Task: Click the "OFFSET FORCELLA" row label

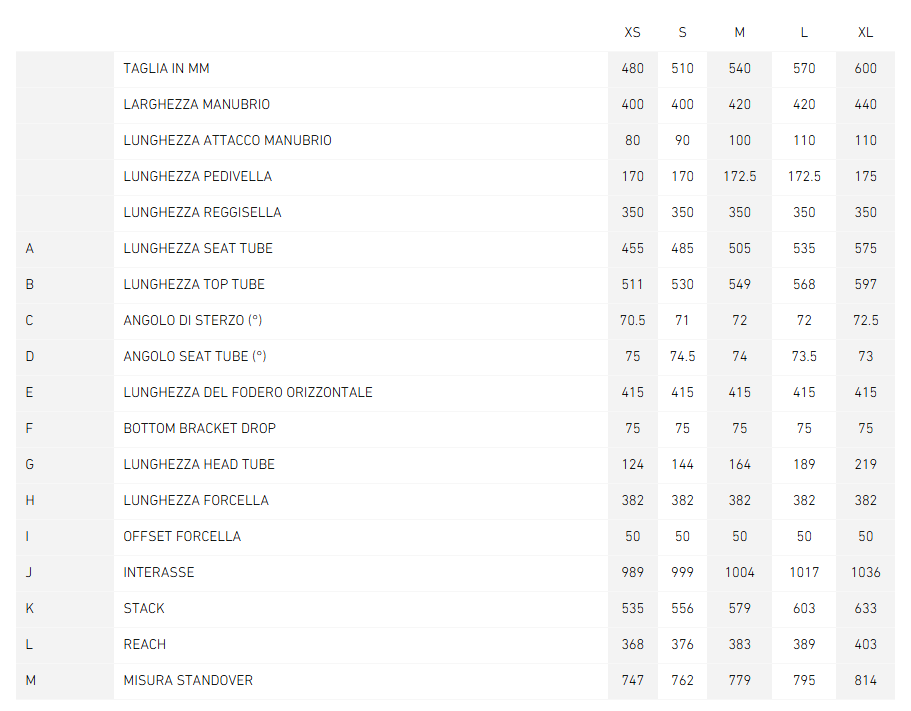Action: pyautogui.click(x=182, y=536)
